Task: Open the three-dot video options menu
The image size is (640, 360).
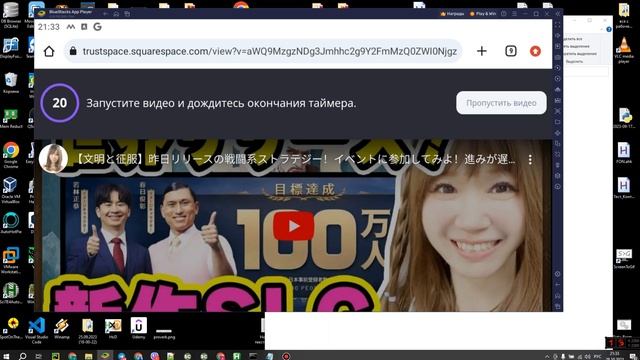Action: click(x=530, y=160)
